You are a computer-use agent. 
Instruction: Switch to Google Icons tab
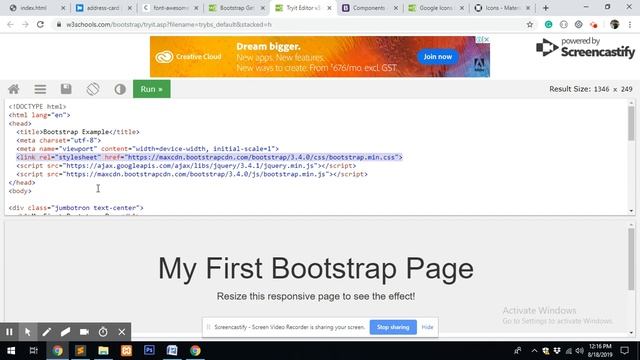pos(435,8)
